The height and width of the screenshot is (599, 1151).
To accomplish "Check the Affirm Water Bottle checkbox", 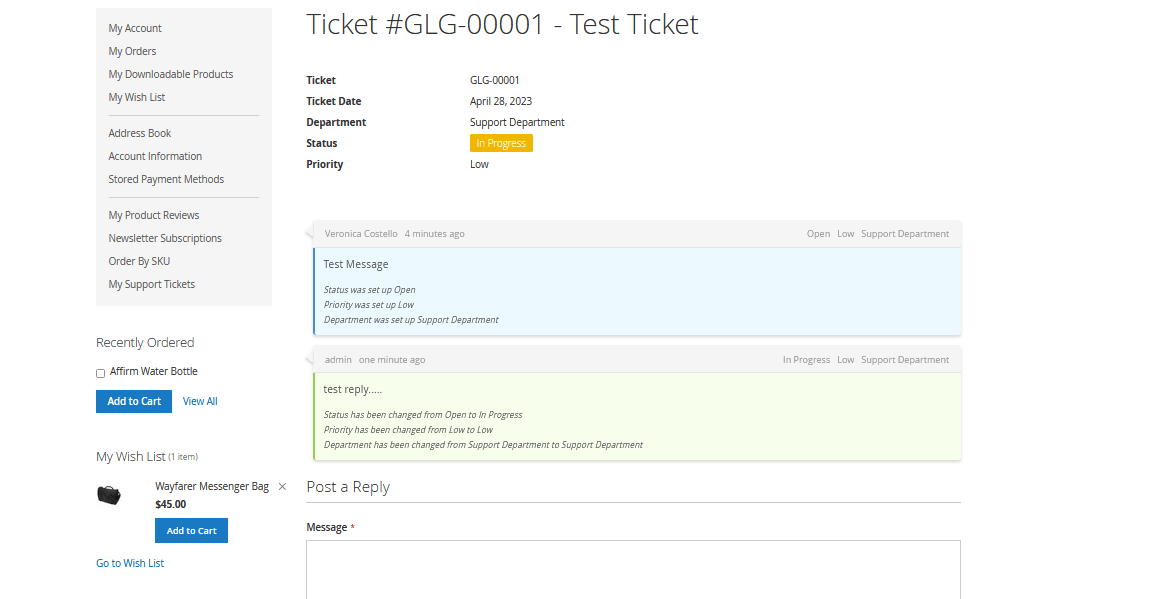I will coord(101,373).
